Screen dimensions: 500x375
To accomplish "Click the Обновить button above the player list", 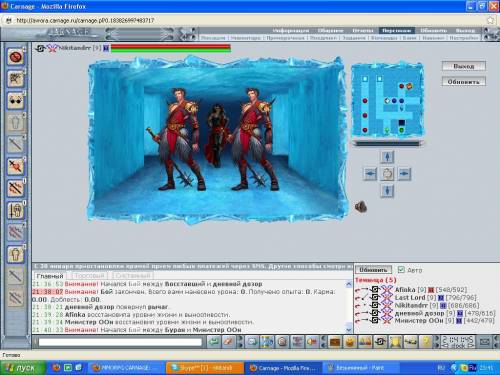I will tap(373, 270).
